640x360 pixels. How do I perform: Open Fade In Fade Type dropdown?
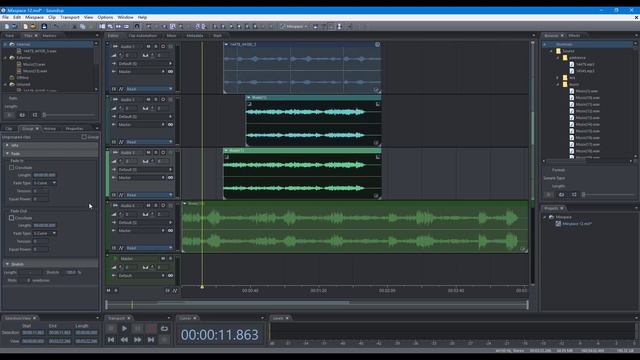click(x=44, y=183)
